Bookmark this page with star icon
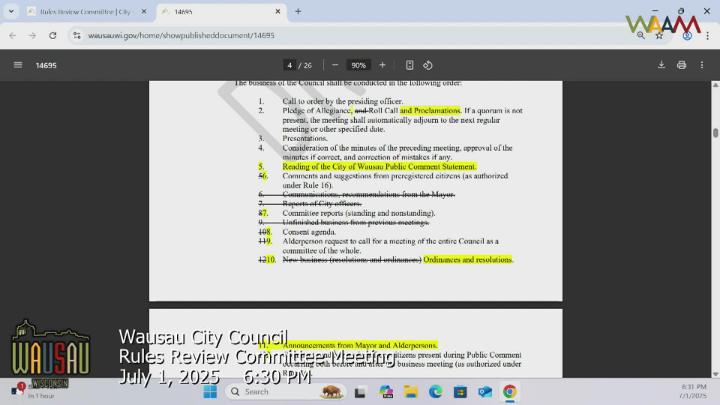 (x=659, y=35)
